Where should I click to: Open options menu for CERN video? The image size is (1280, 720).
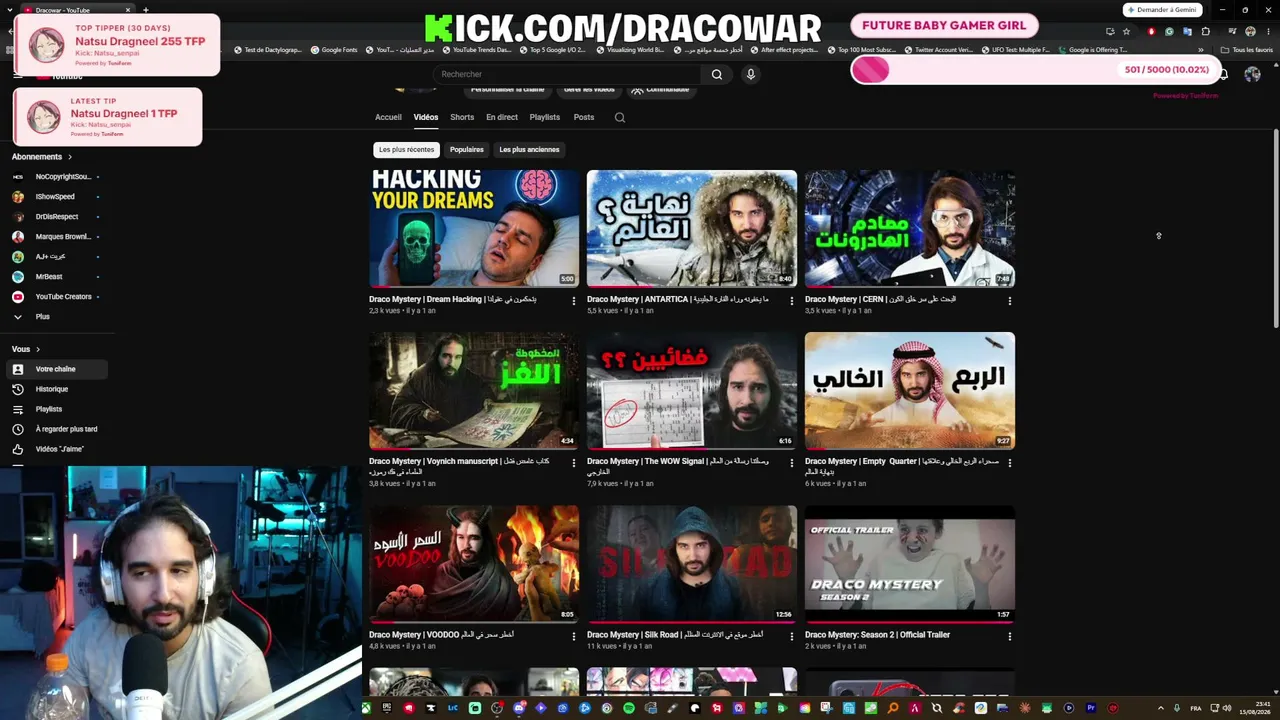click(1009, 300)
